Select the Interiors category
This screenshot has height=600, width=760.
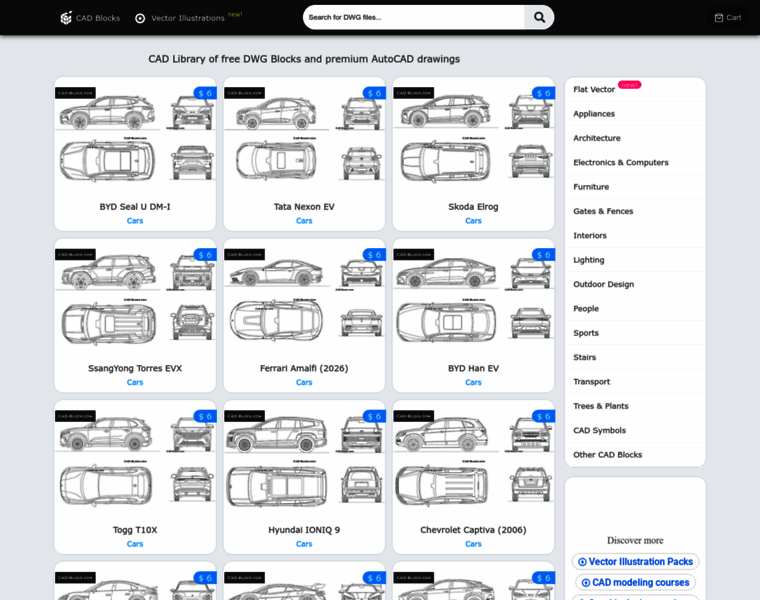pos(635,236)
